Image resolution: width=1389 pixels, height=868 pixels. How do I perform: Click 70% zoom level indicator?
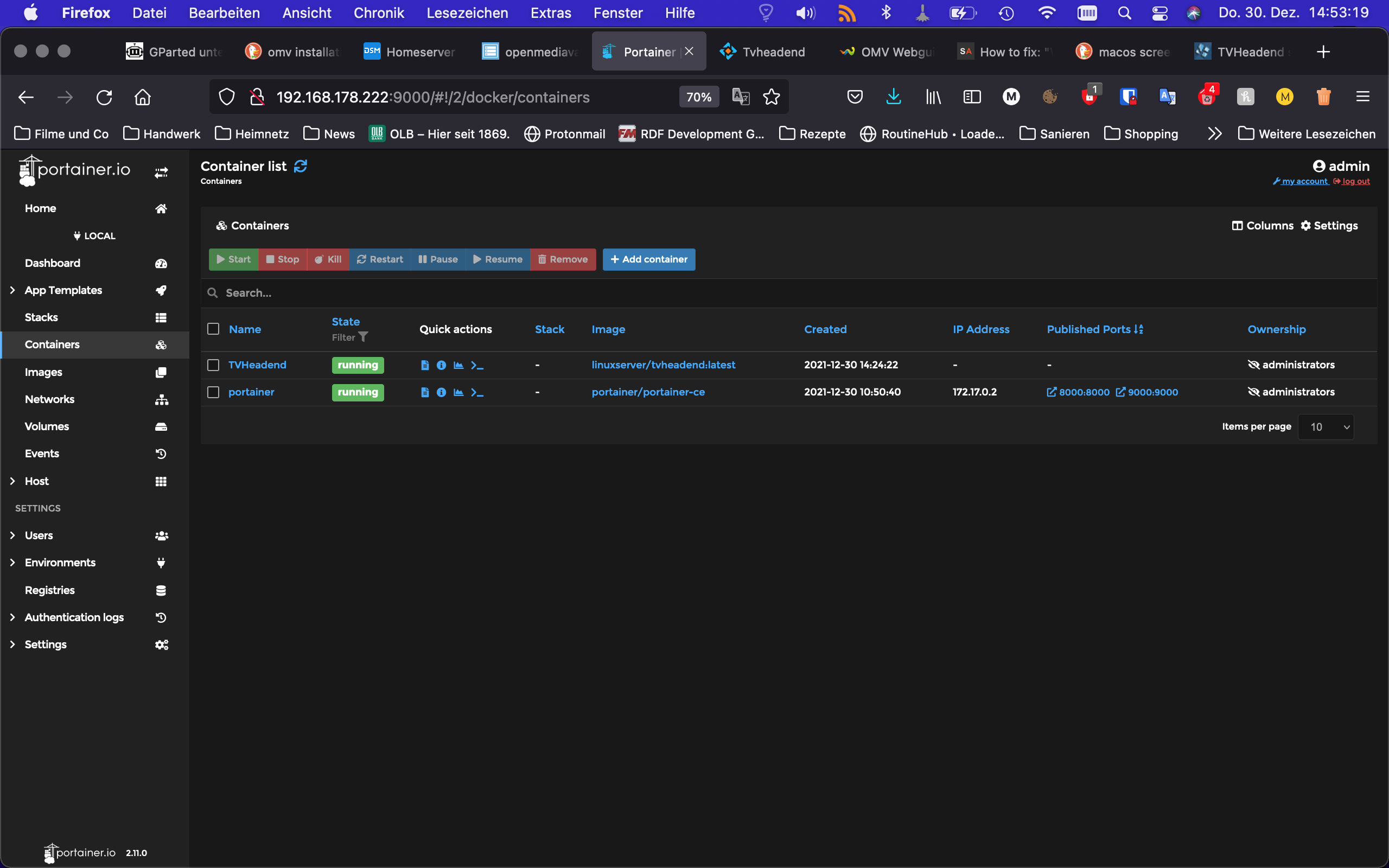pyautogui.click(x=698, y=97)
